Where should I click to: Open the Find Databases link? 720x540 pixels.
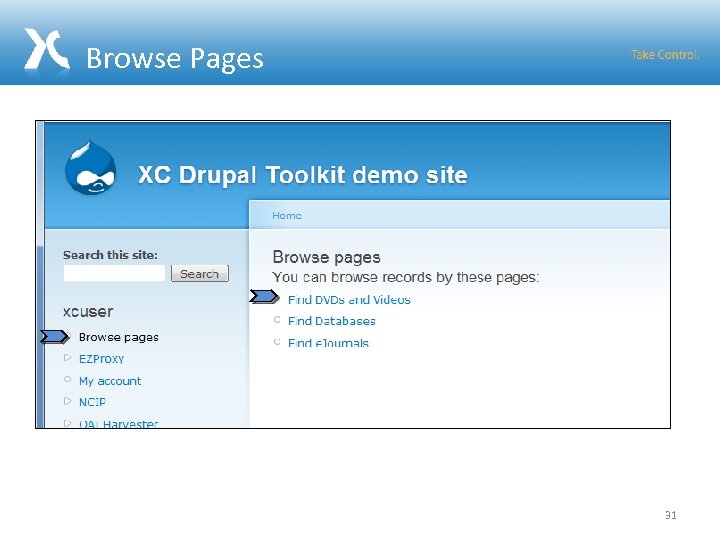coord(332,321)
